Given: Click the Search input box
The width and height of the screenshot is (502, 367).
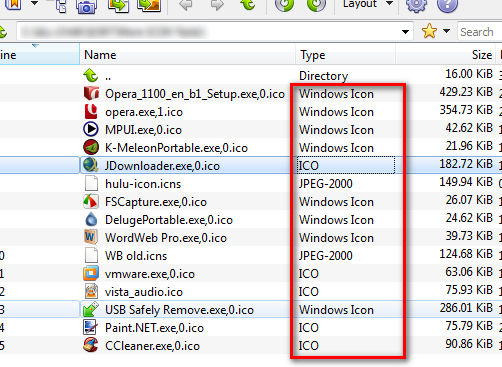Looking at the screenshot, I should click(480, 32).
